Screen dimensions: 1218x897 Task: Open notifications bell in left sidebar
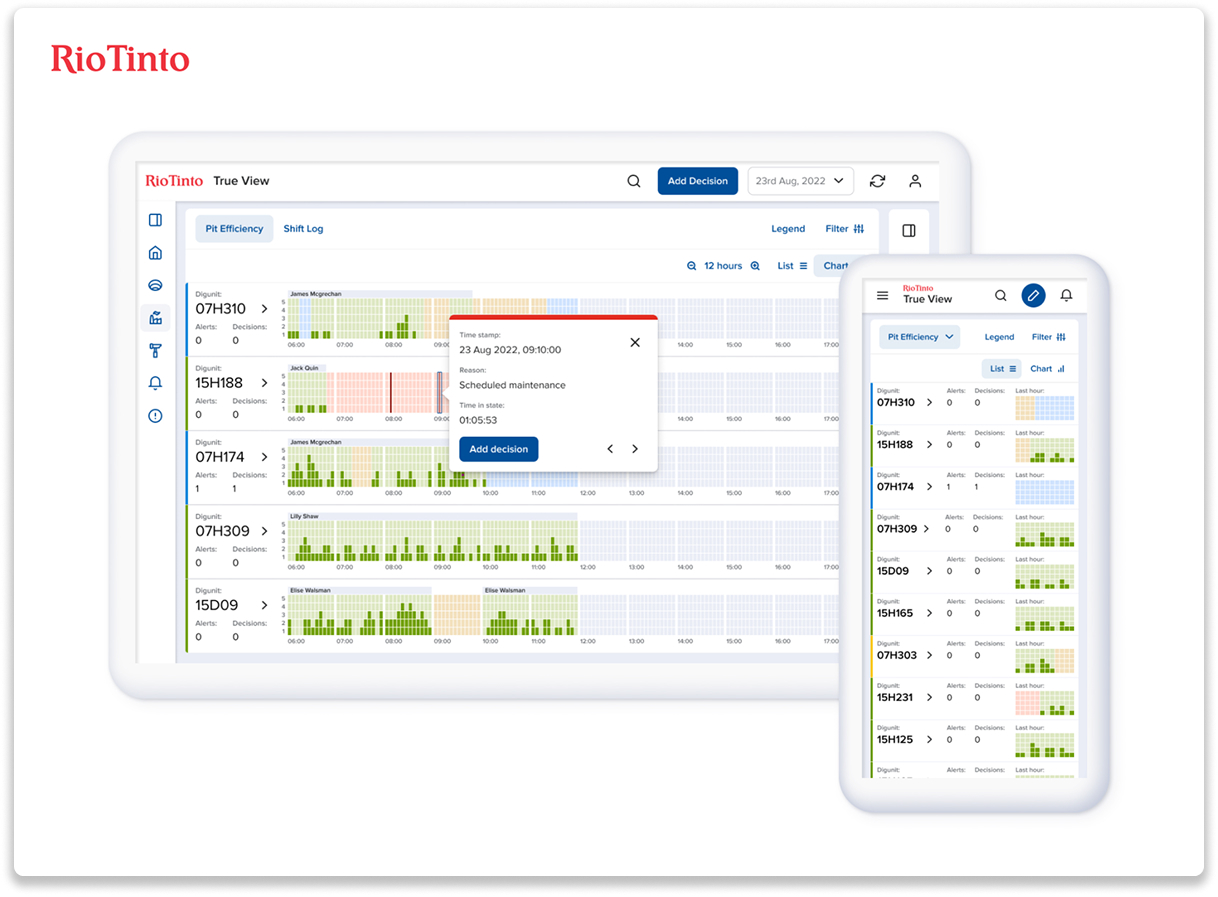point(155,383)
